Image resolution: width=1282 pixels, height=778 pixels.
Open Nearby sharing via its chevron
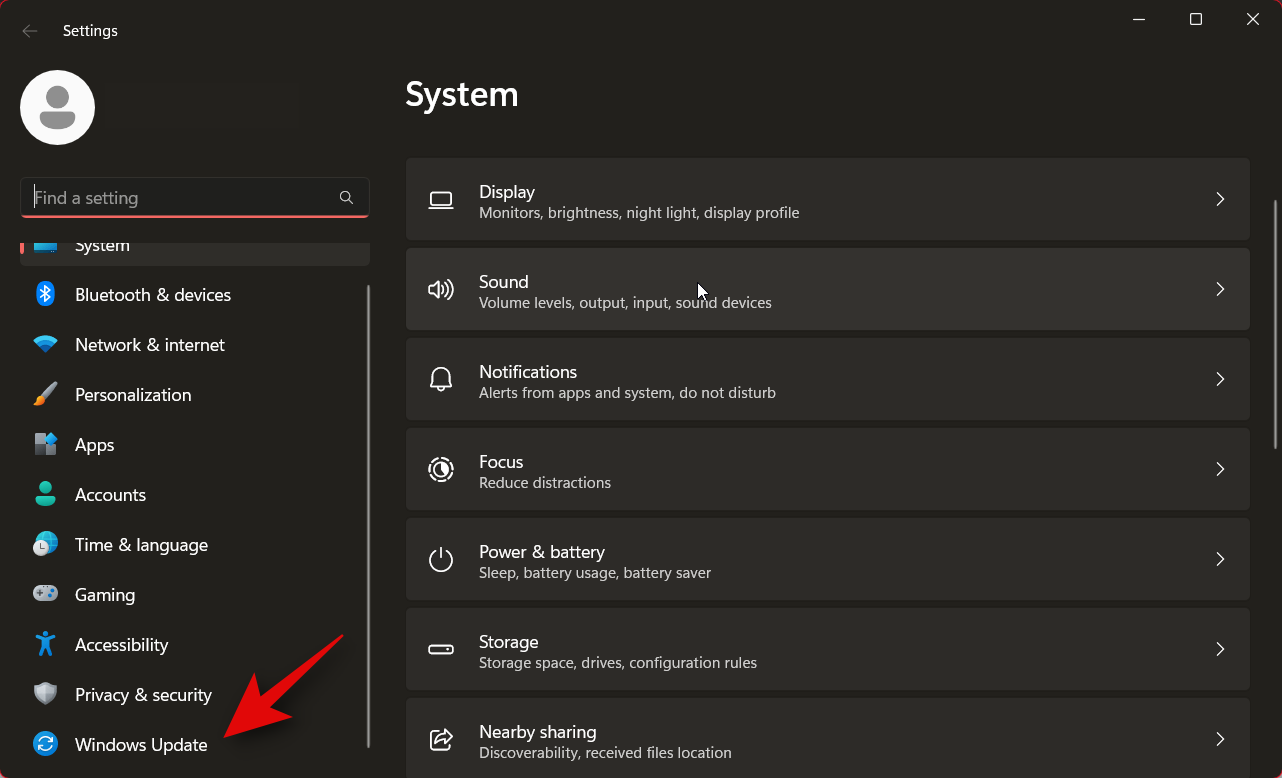[x=1220, y=739]
